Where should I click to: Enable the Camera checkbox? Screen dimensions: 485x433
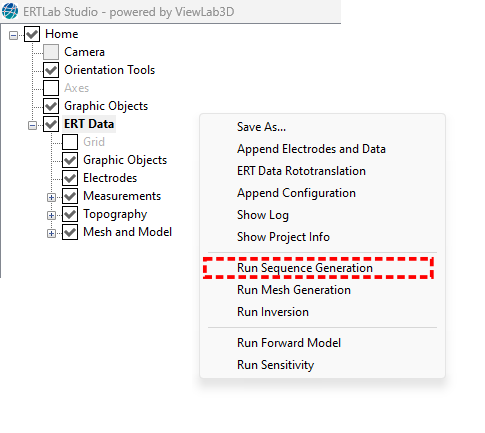coord(51,52)
